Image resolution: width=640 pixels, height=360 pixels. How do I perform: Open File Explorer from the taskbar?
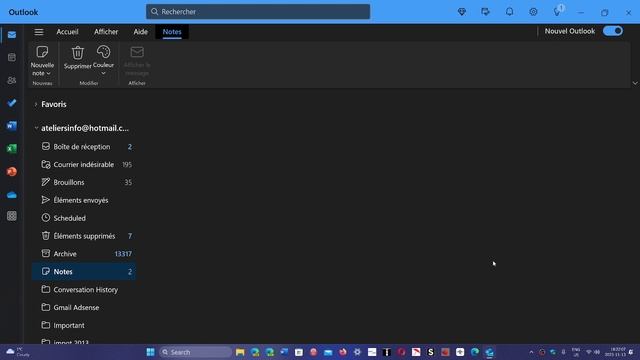click(240, 352)
